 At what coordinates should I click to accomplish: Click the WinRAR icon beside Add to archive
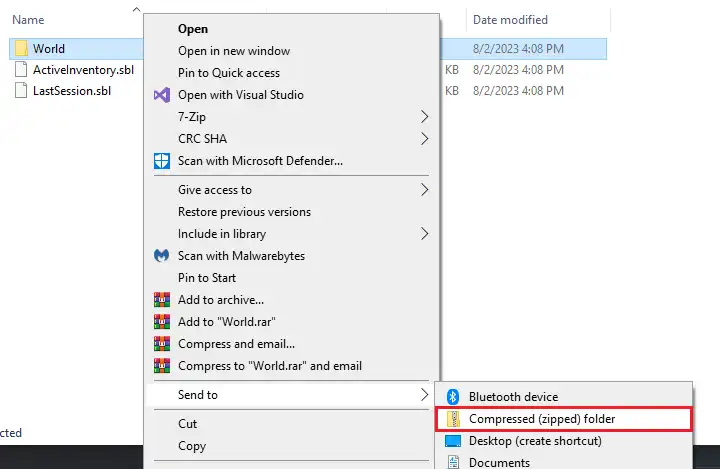(161, 300)
